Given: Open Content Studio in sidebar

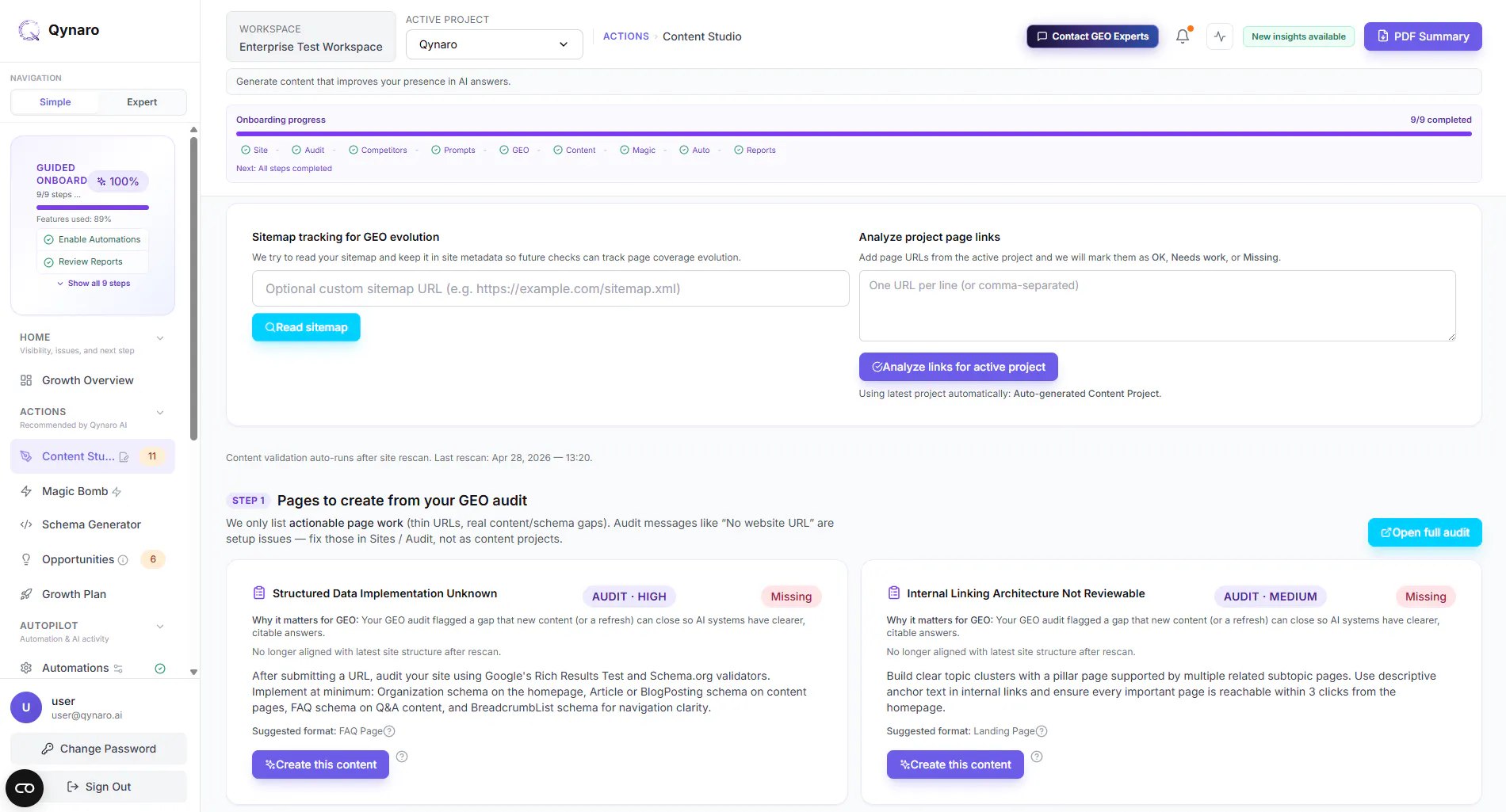Looking at the screenshot, I should (x=93, y=456).
